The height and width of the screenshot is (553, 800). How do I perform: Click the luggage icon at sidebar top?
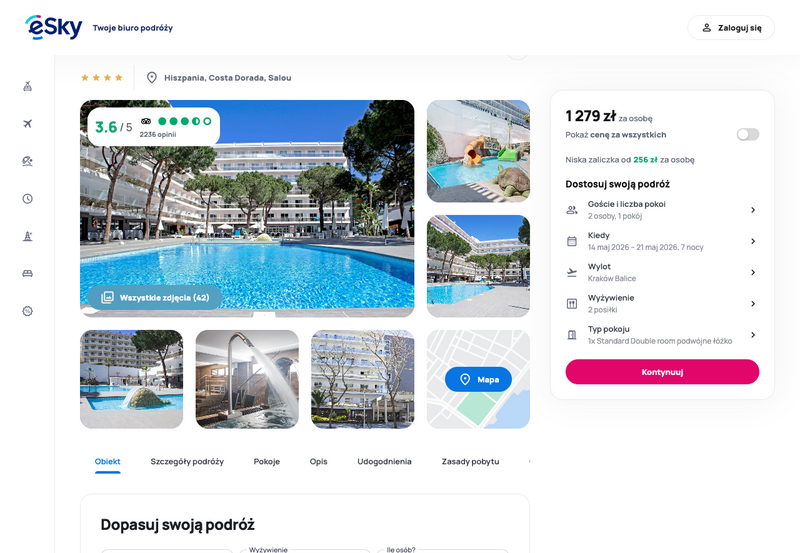(x=28, y=86)
